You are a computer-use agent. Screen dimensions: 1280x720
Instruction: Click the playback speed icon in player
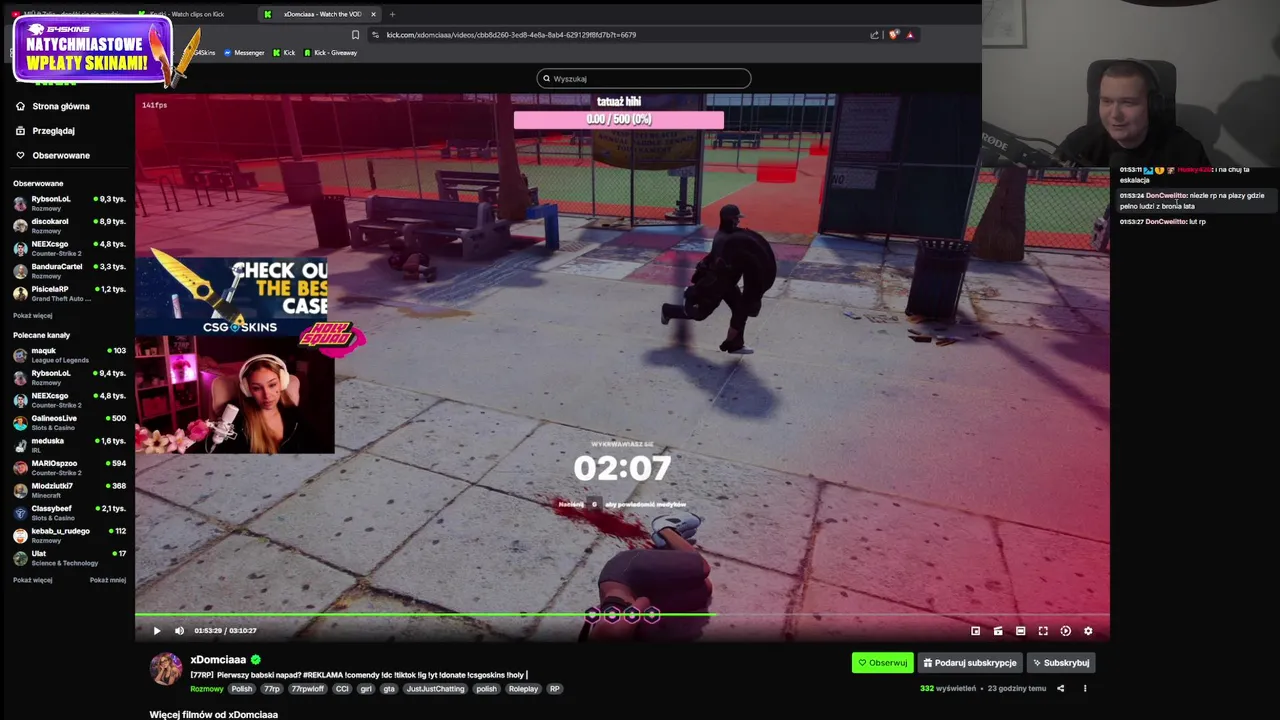[1065, 631]
